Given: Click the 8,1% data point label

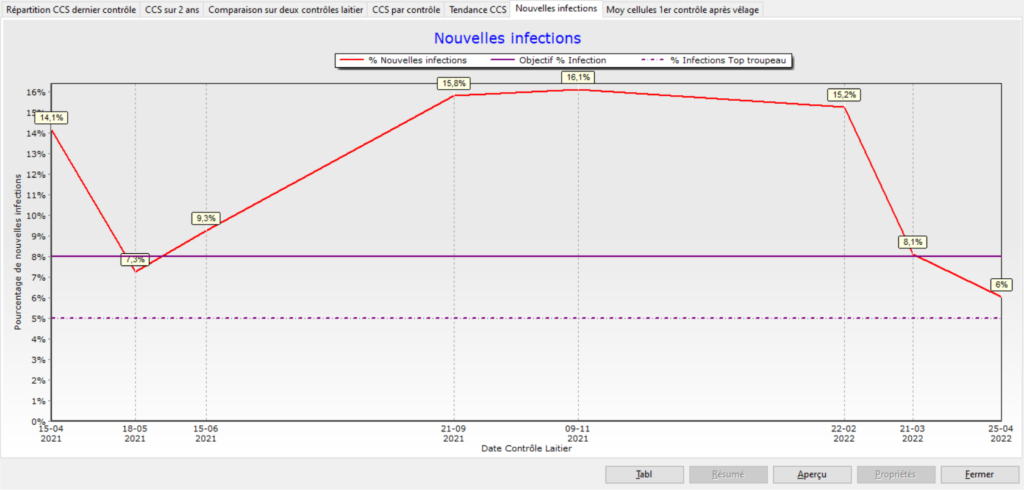Looking at the screenshot, I should [x=911, y=242].
